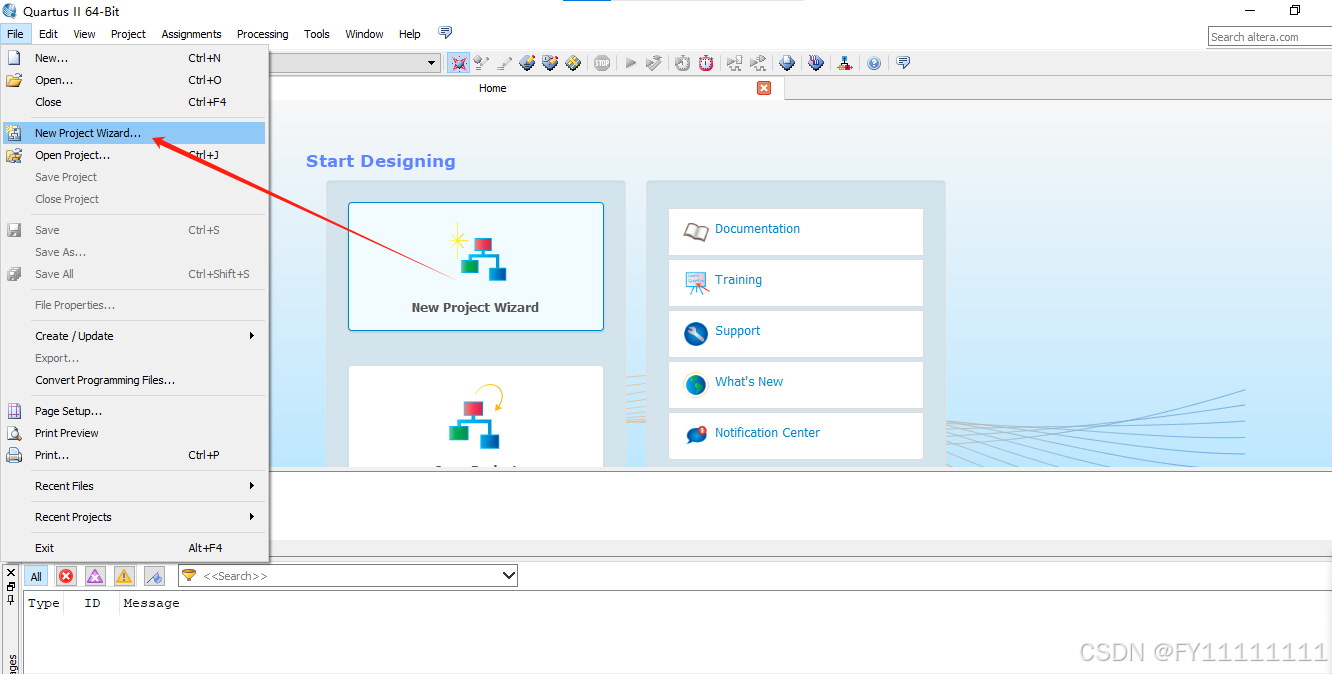1332x674 pixels.
Task: Open the Edit menu
Action: point(48,34)
